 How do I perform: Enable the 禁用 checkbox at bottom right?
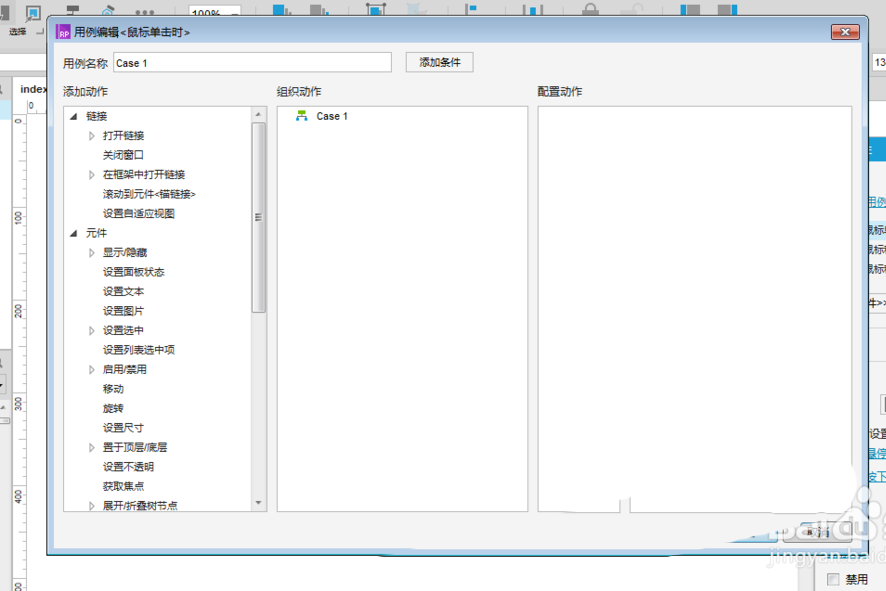pyautogui.click(x=833, y=578)
